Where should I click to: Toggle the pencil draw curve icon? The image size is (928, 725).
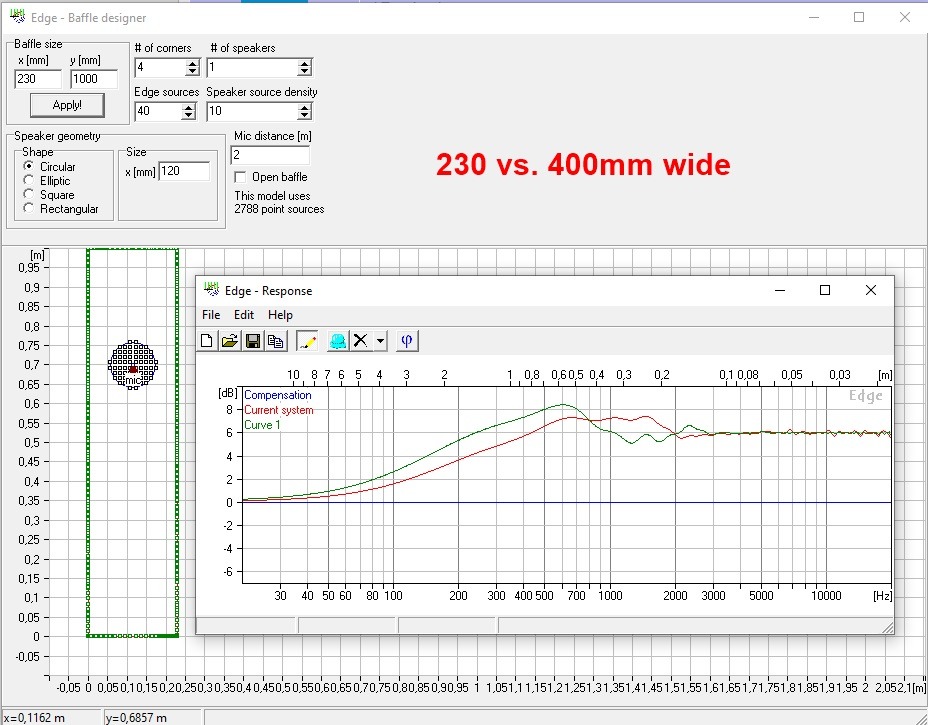point(307,341)
